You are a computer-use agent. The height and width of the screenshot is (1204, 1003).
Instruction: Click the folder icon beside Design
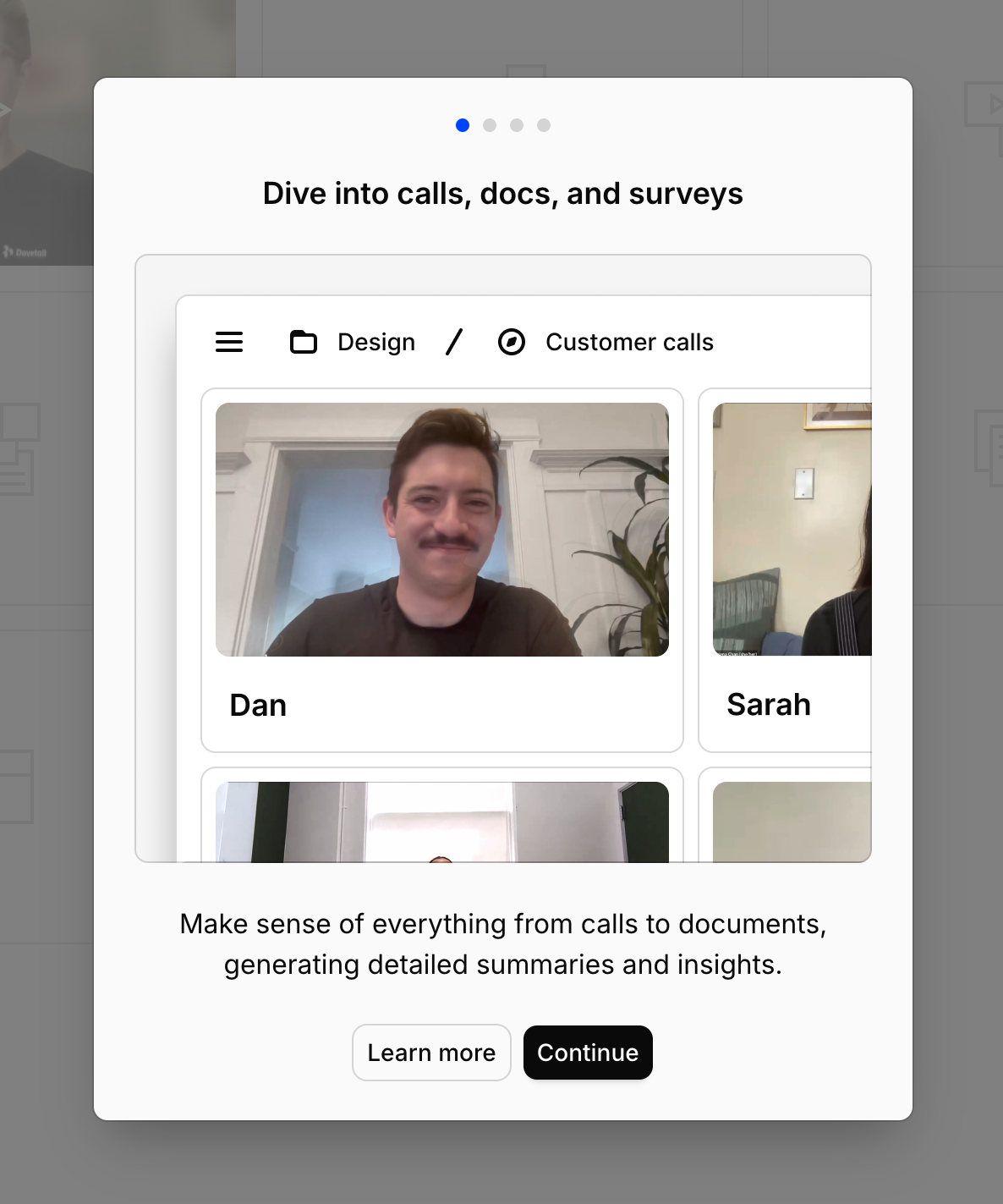303,342
